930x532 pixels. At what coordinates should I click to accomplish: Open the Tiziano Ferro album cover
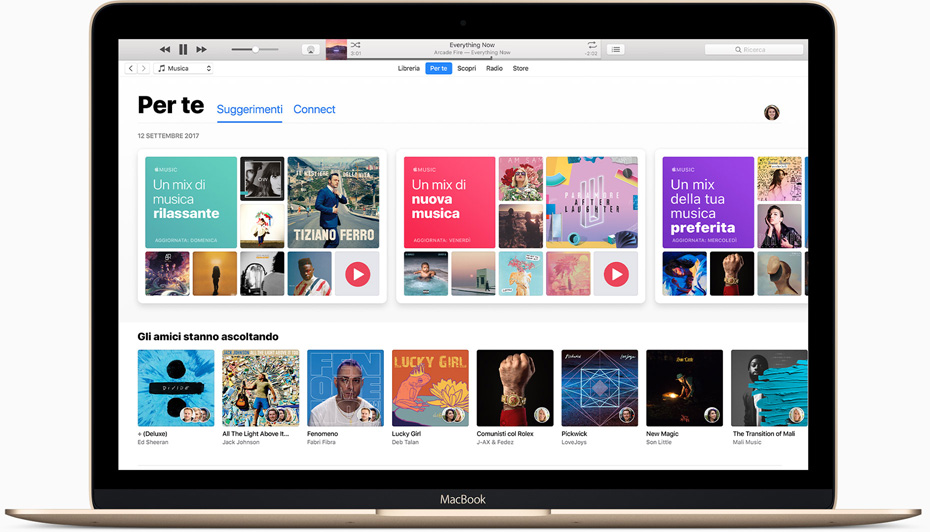(x=333, y=202)
